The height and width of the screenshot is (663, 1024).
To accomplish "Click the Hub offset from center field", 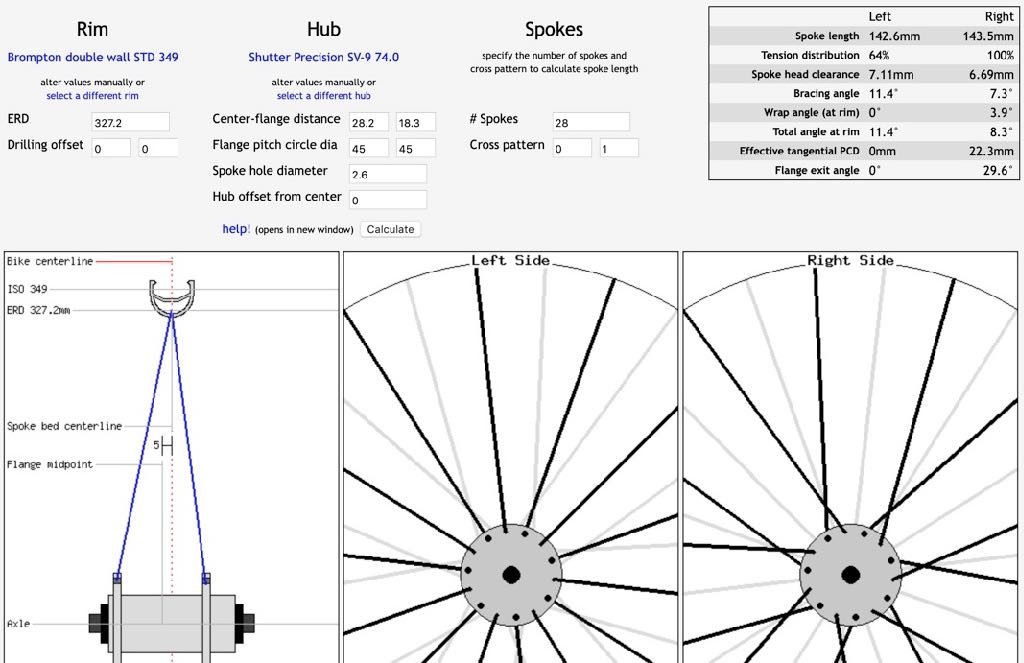I will 387,200.
